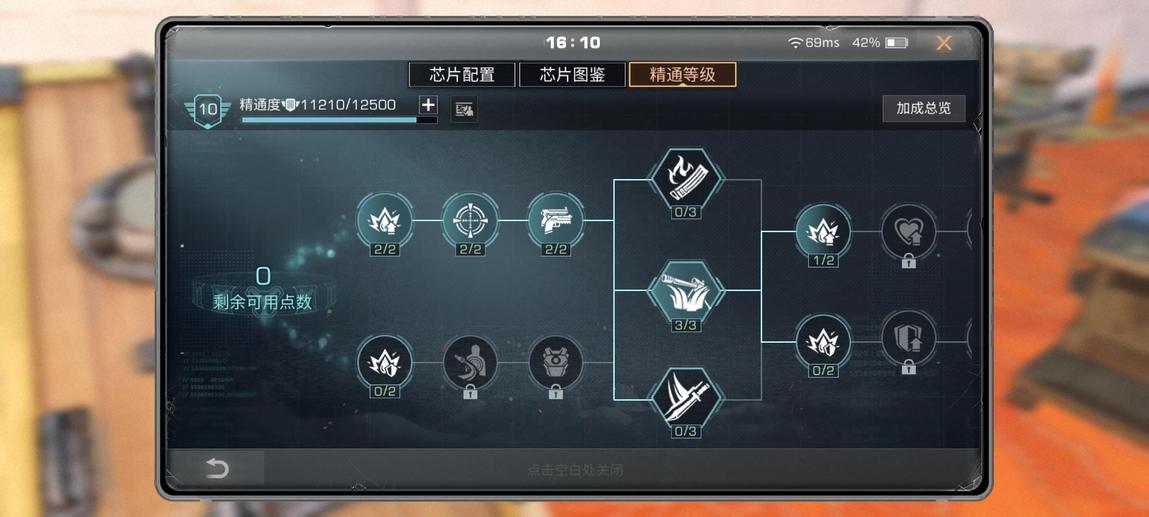The height and width of the screenshot is (517, 1149).
Task: Click the back arrow button
Action: (x=217, y=469)
